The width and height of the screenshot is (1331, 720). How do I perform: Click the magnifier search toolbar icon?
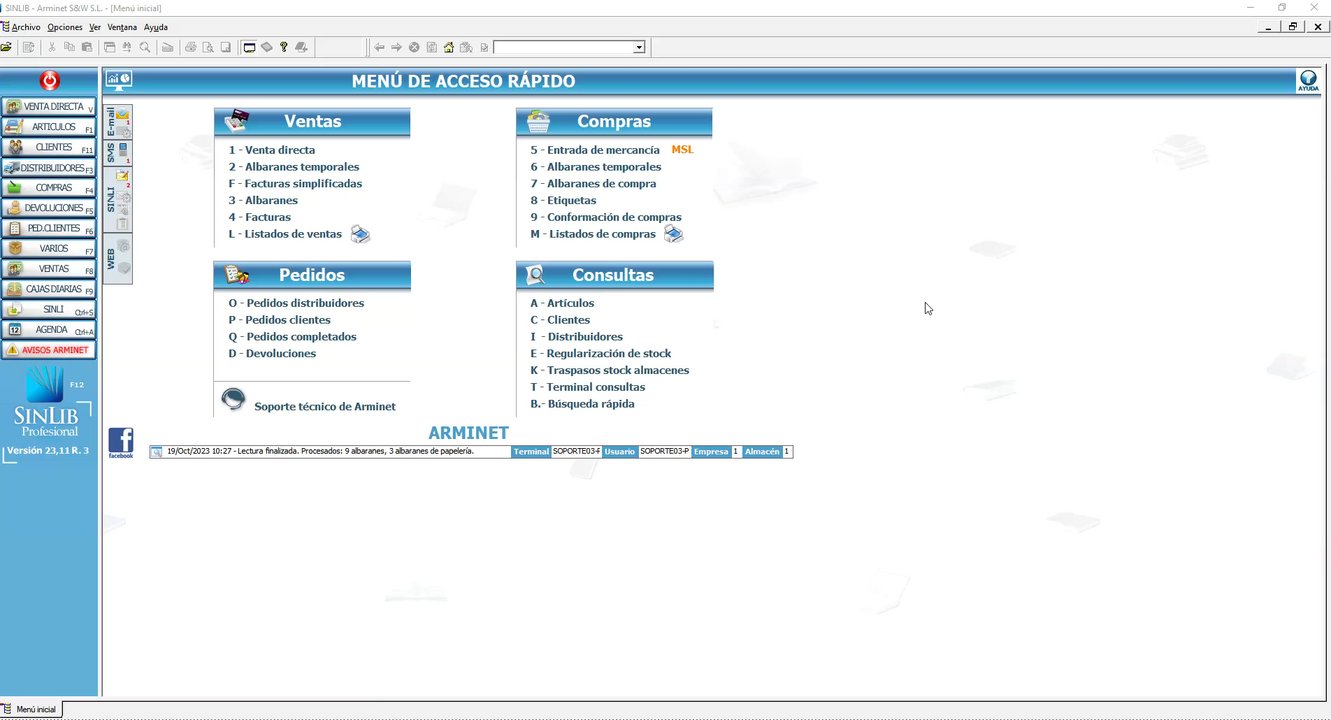click(145, 47)
